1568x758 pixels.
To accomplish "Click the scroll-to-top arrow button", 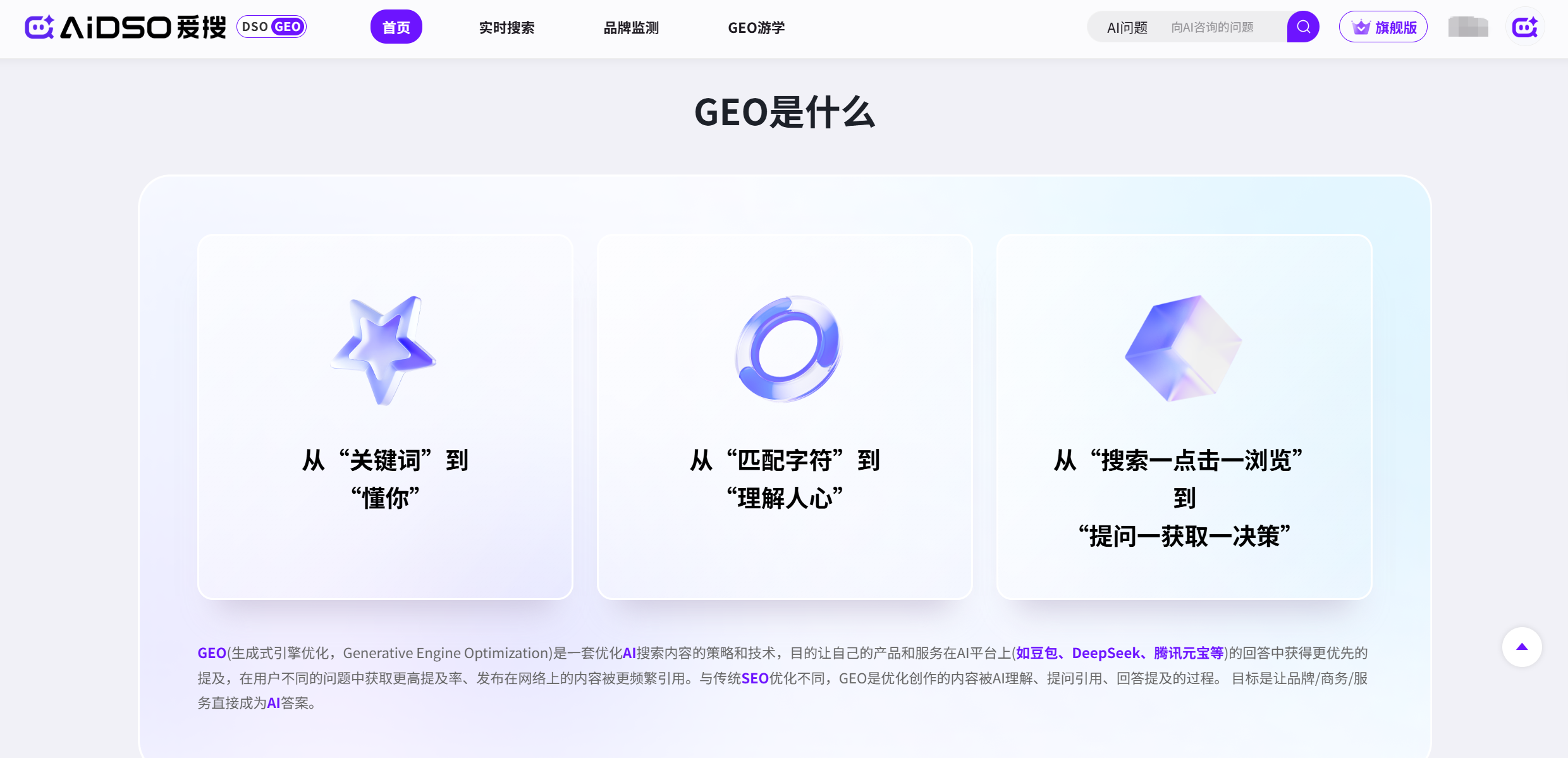I will tap(1522, 647).
